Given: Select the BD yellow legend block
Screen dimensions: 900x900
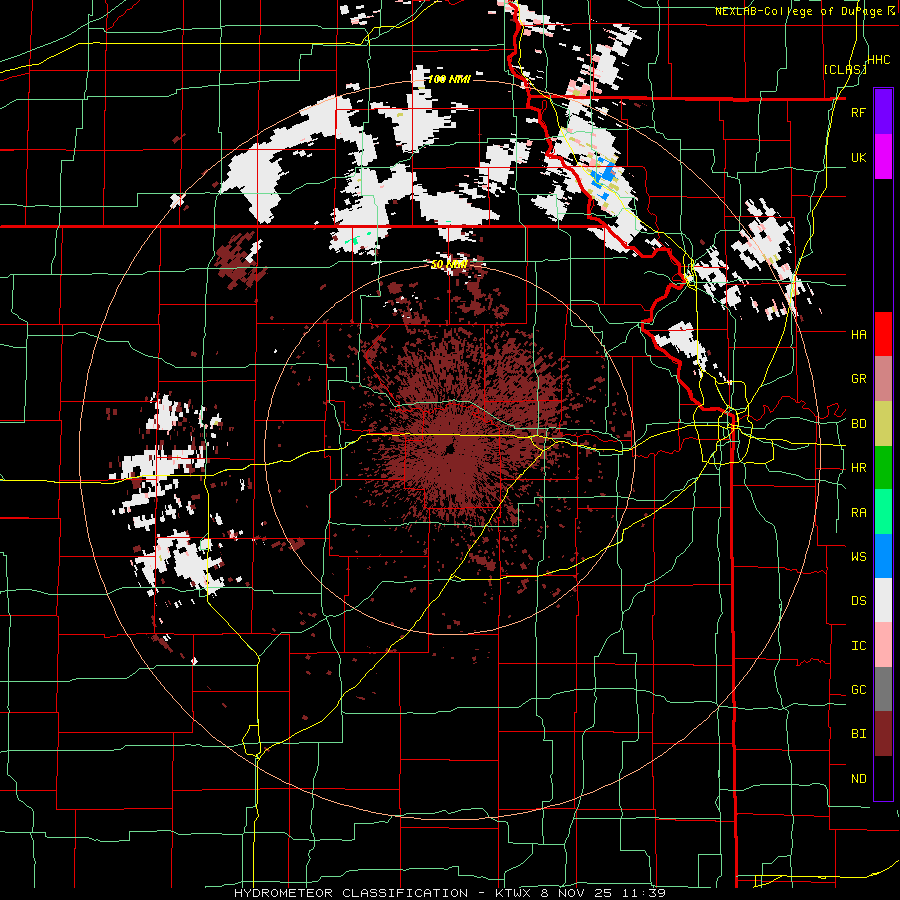Looking at the screenshot, I should [x=883, y=424].
